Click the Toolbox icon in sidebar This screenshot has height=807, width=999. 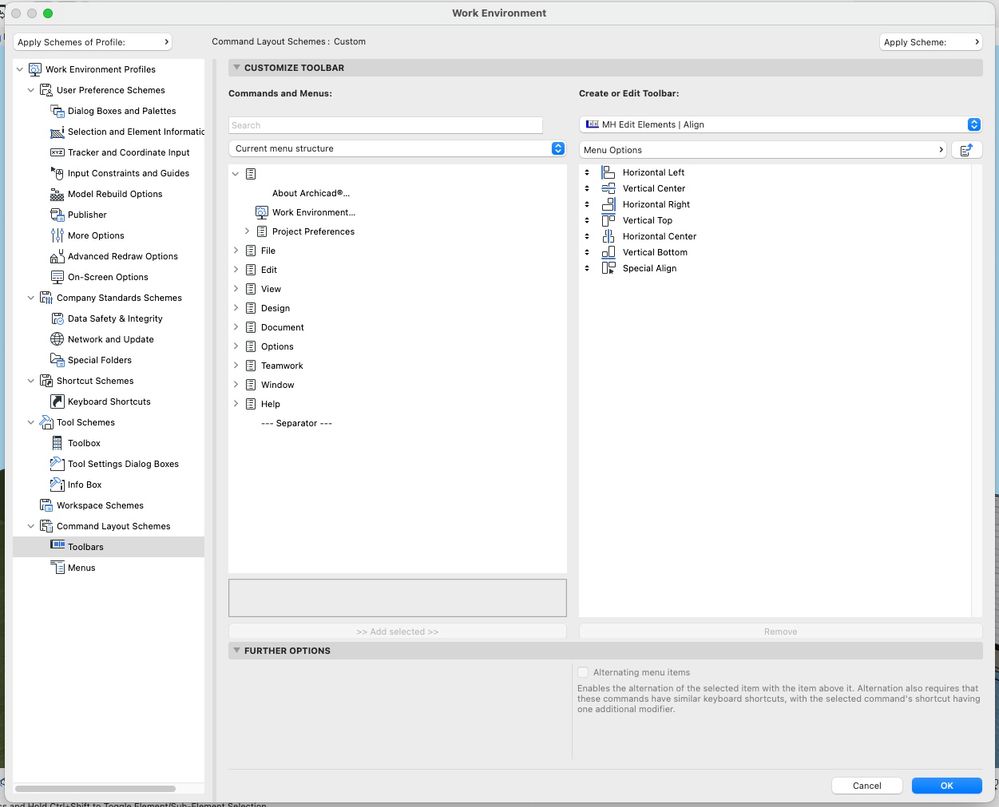[x=57, y=443]
